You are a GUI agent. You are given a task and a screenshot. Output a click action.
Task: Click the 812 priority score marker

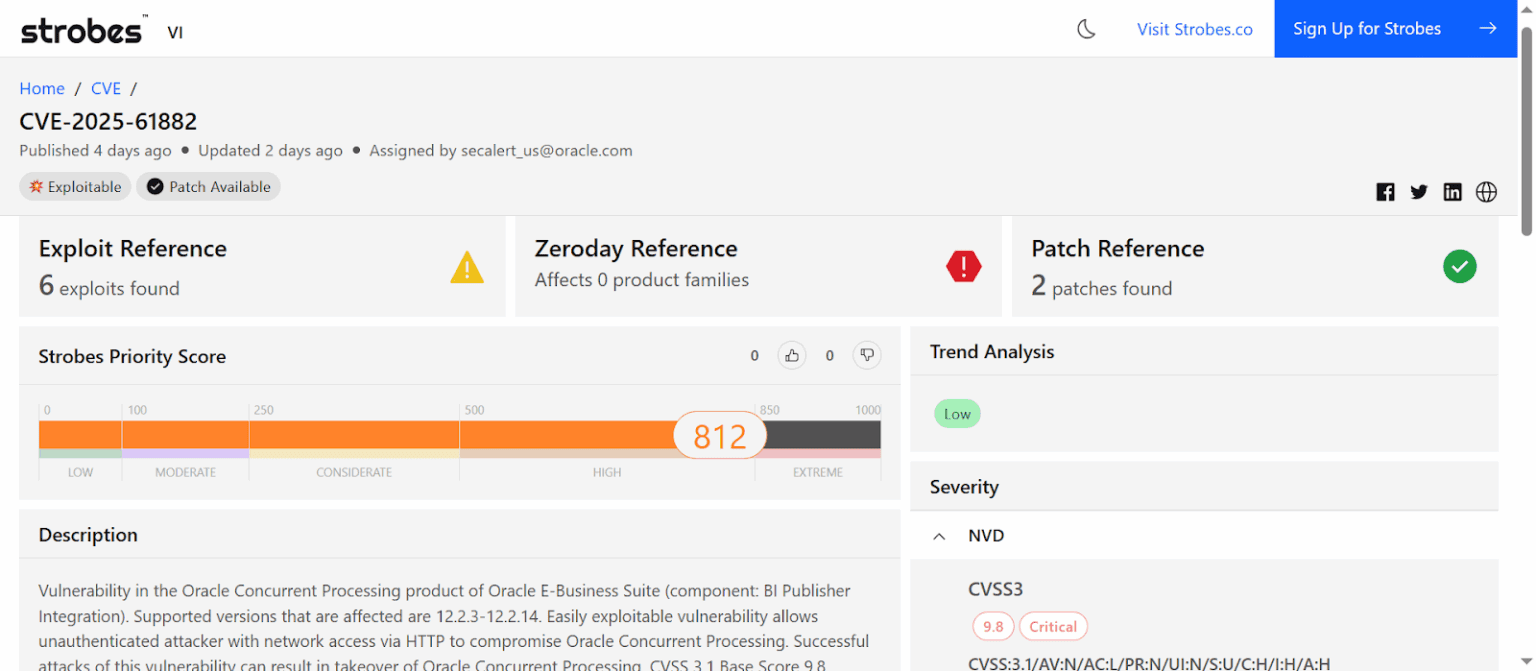click(719, 435)
